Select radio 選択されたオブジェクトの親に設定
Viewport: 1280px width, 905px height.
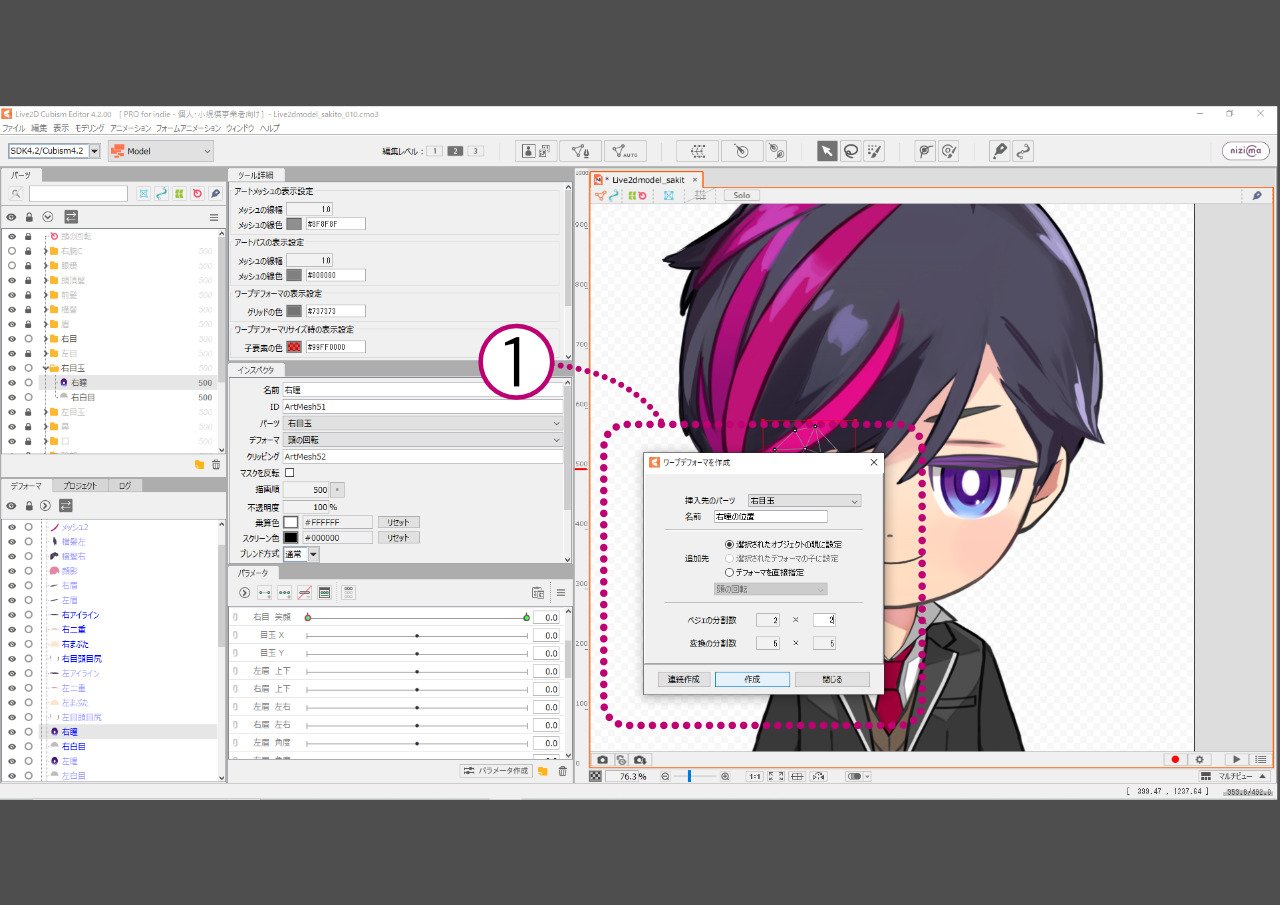pyautogui.click(x=729, y=544)
